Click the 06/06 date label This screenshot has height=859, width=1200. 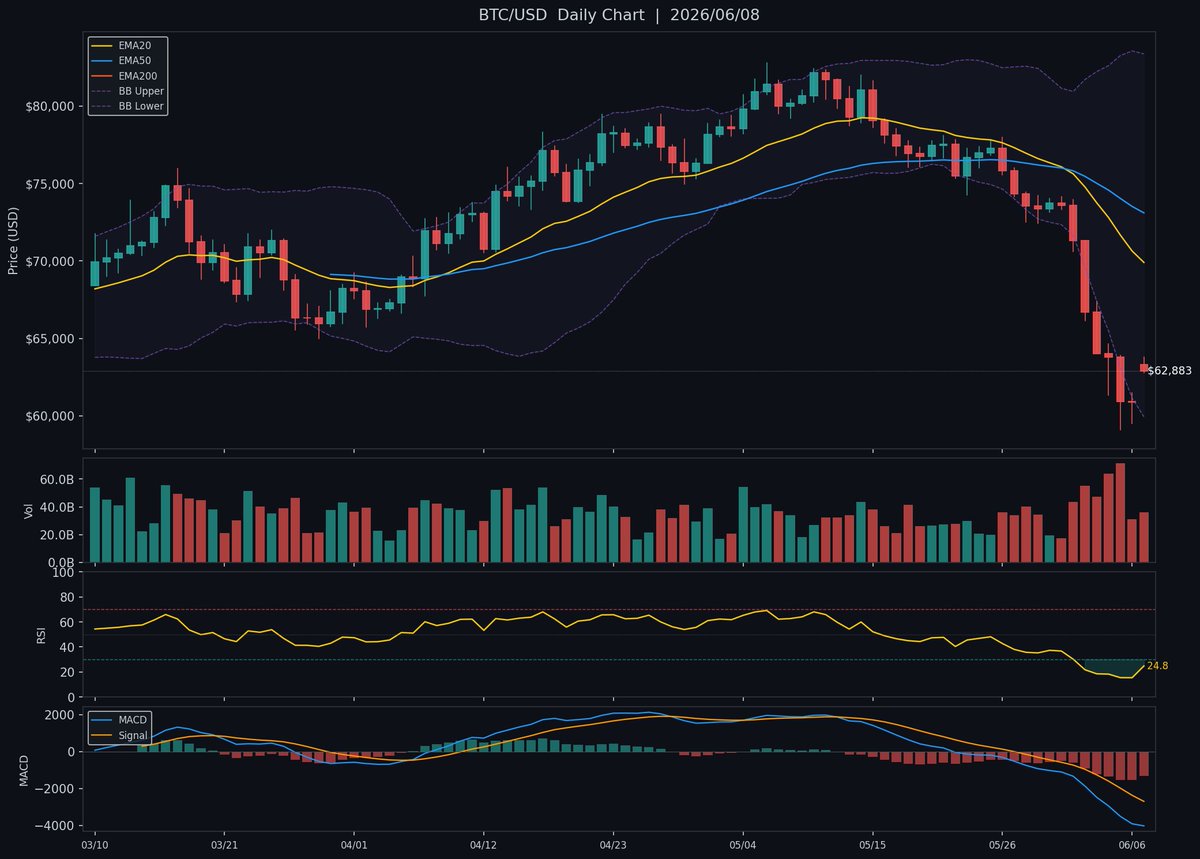pyautogui.click(x=1132, y=846)
